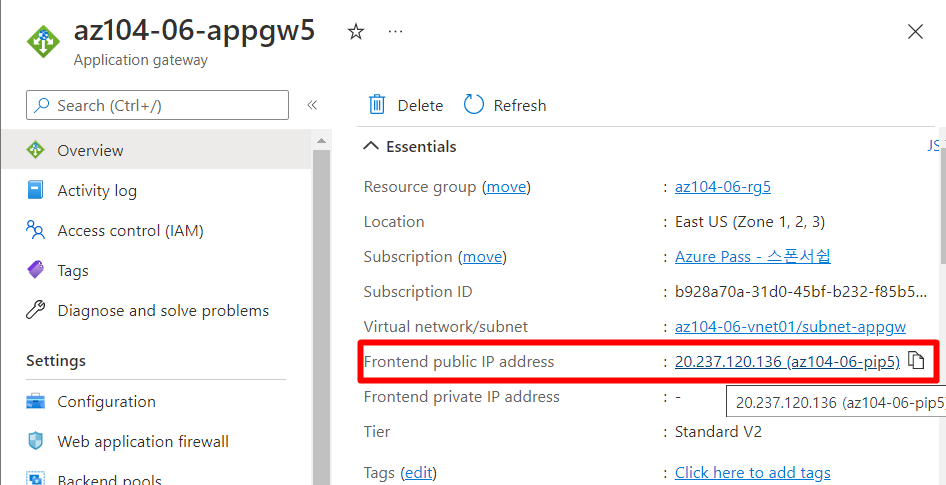This screenshot has width=946, height=485.
Task: Collapse the Essentials section
Action: click(x=410, y=147)
